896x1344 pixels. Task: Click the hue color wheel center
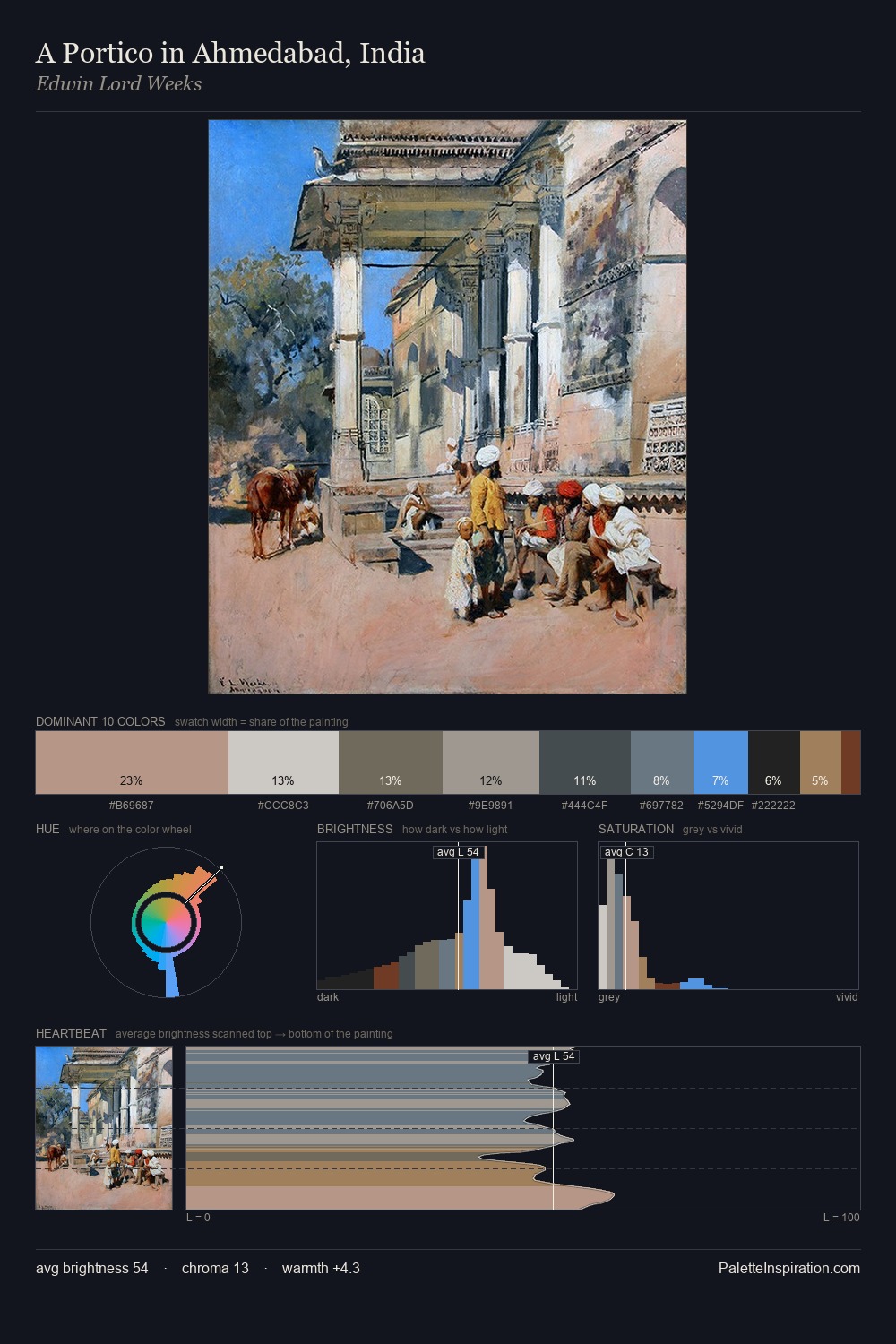coord(166,922)
